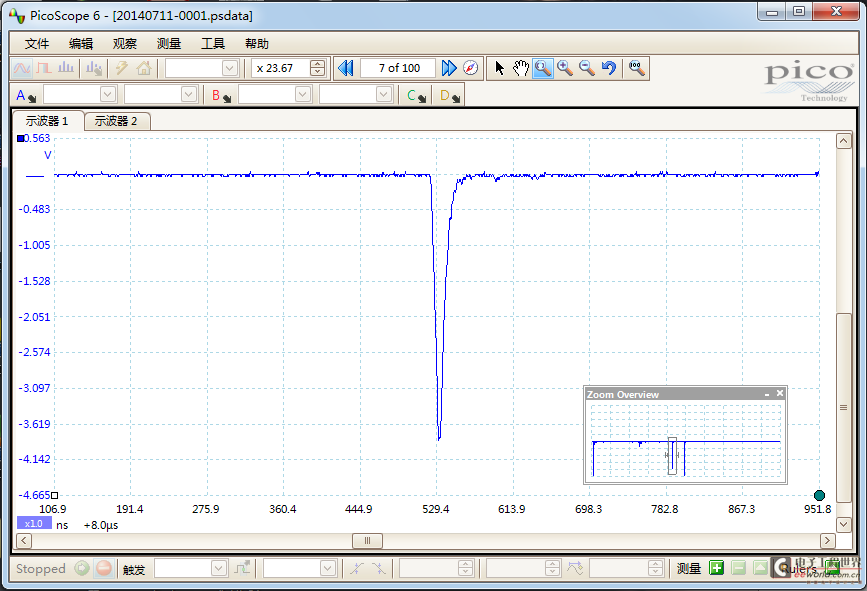Viewport: 867px width, 591px height.
Task: Adjust the trigger level stepper
Action: 466,568
